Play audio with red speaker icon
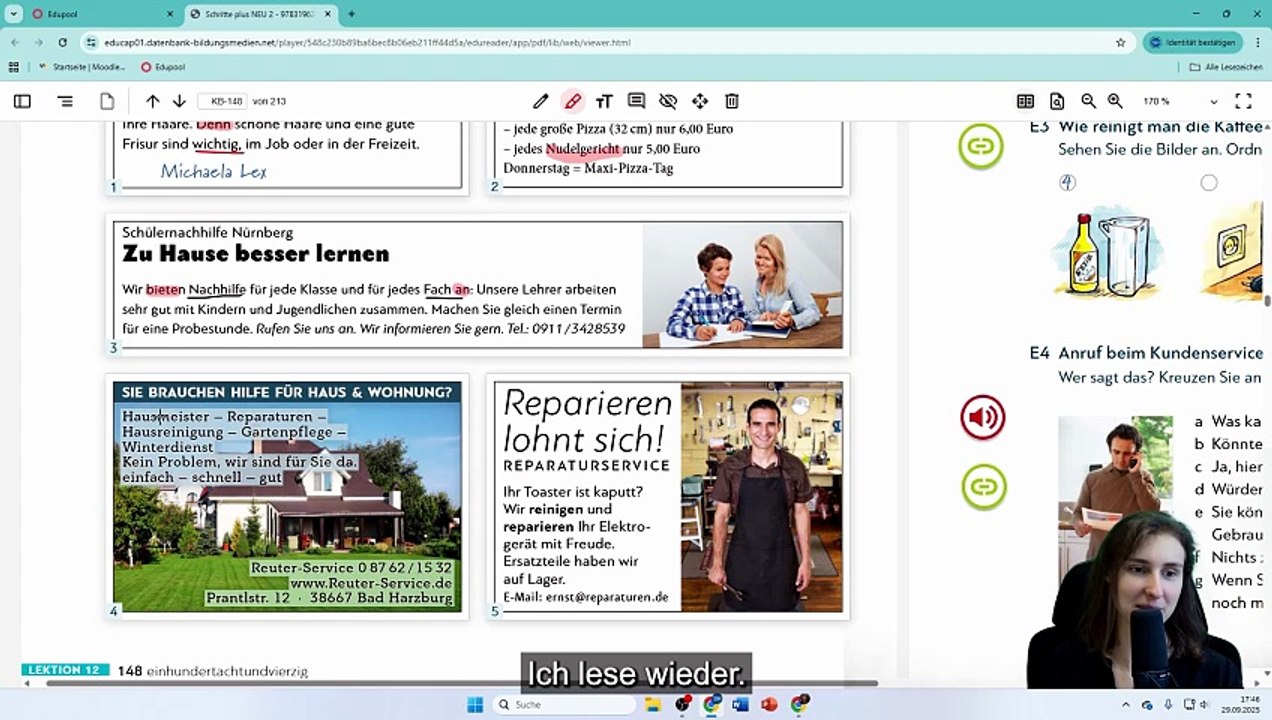1272x720 pixels. point(983,417)
